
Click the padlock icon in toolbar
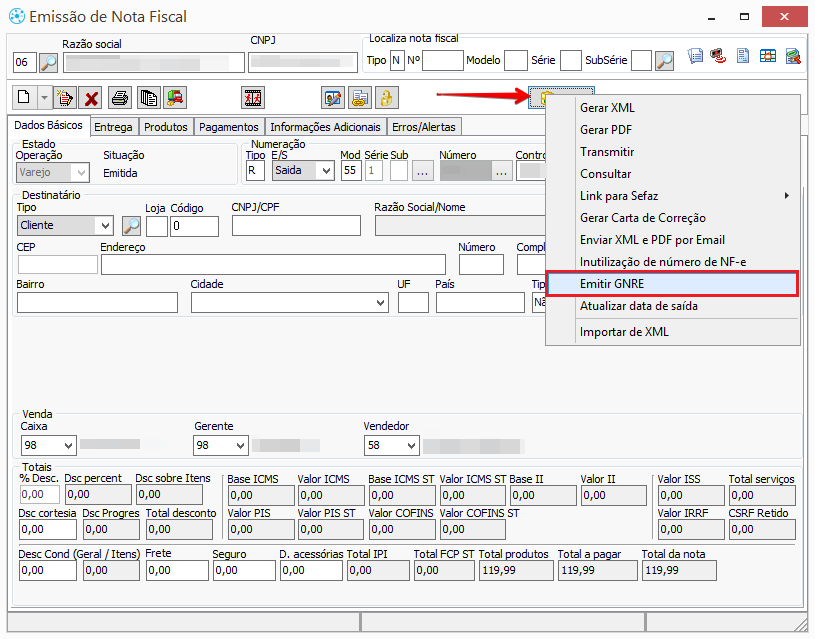coord(387,97)
